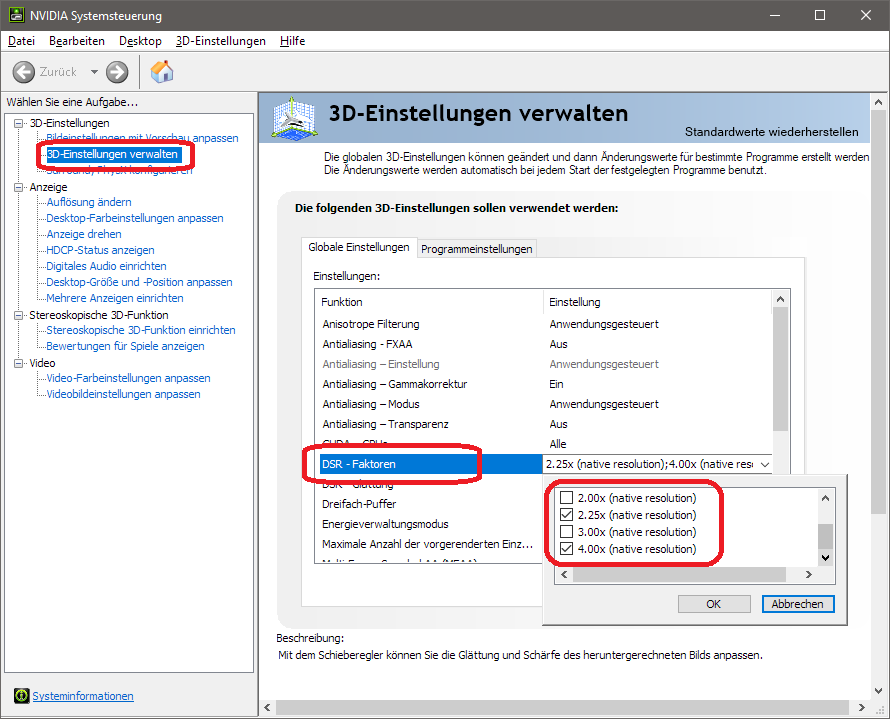Open the Systeminformationen link
This screenshot has height=719, width=890.
click(83, 696)
